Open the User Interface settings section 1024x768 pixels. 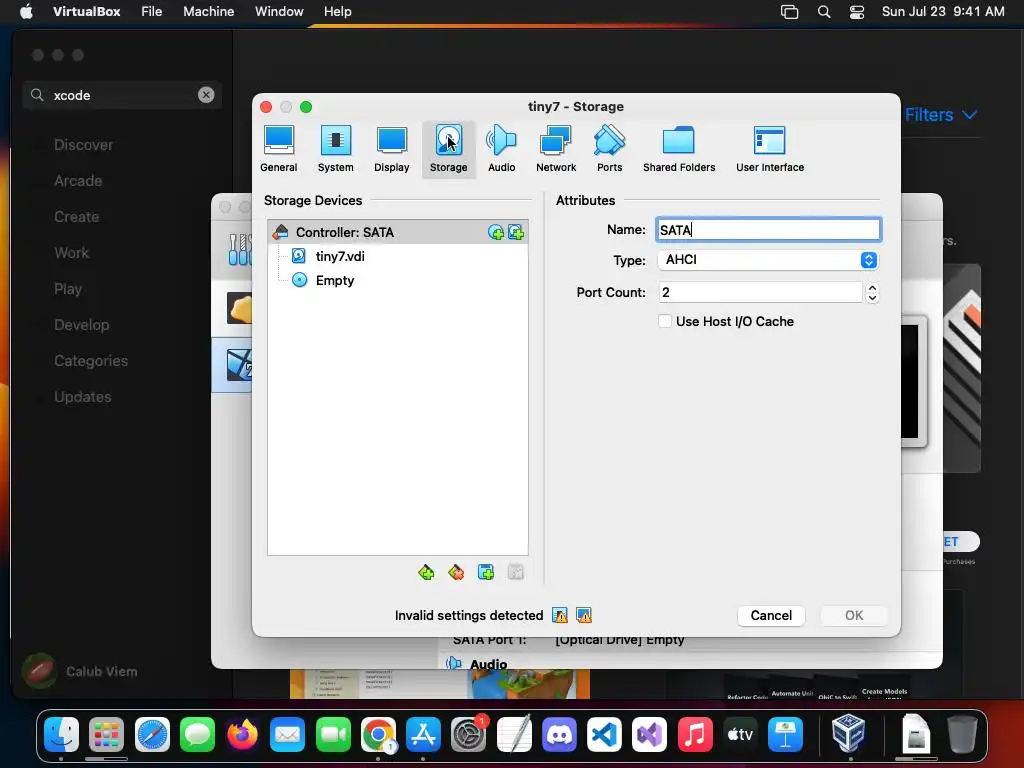pyautogui.click(x=770, y=150)
